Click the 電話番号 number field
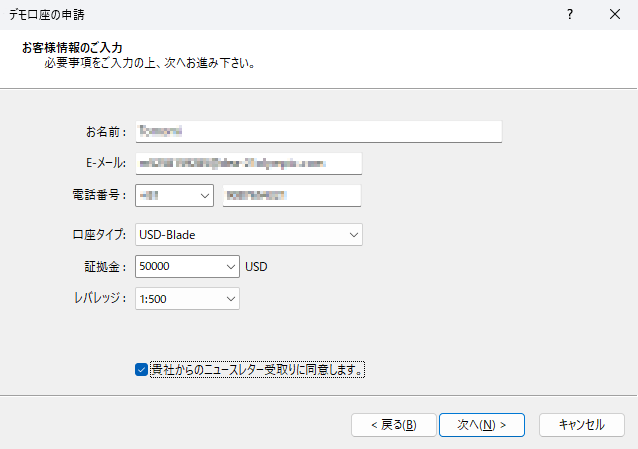 tap(292, 195)
